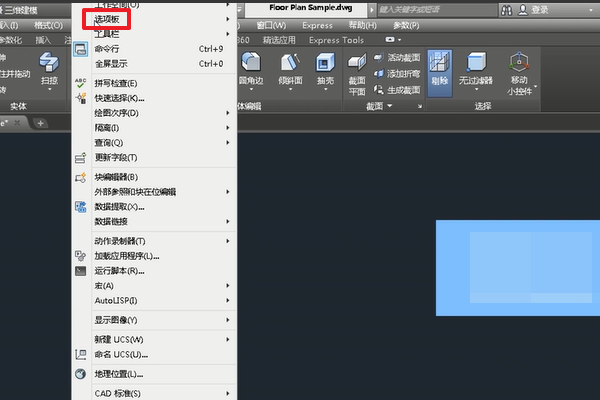Open the No Filter (无过滤器) dropdown
This screenshot has height=400, width=600.
tap(476, 90)
